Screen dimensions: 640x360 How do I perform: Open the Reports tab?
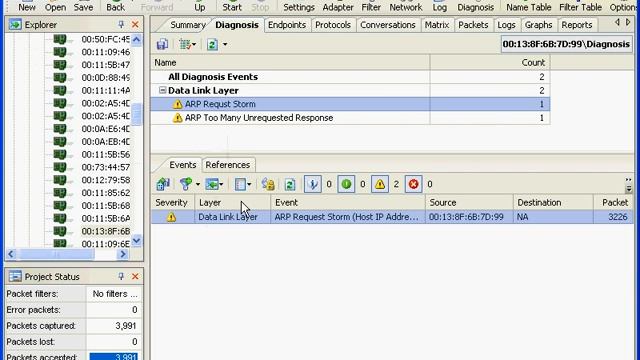click(x=577, y=25)
